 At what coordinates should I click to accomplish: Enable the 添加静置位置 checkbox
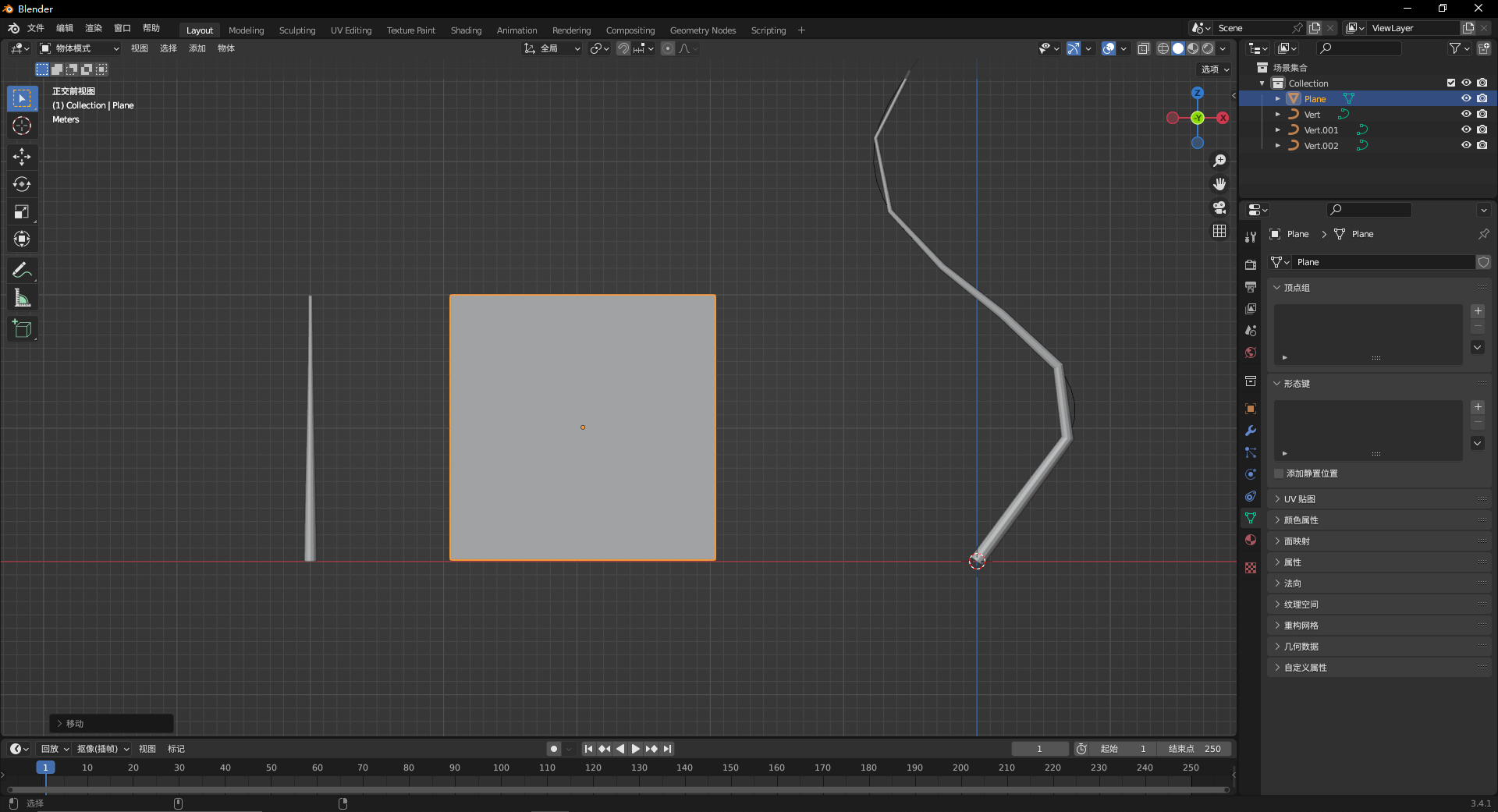1279,473
